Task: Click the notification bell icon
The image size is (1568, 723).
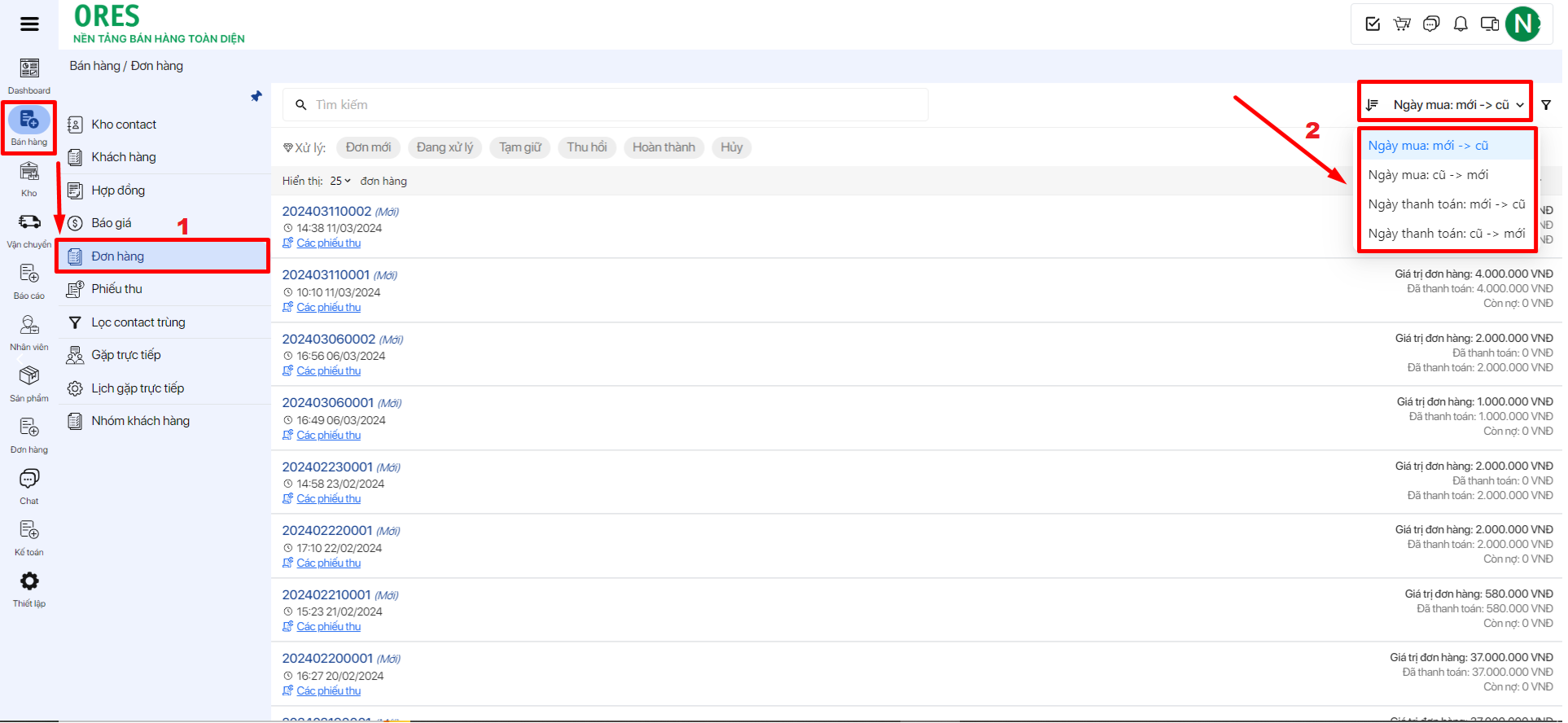Action: coord(1461,24)
